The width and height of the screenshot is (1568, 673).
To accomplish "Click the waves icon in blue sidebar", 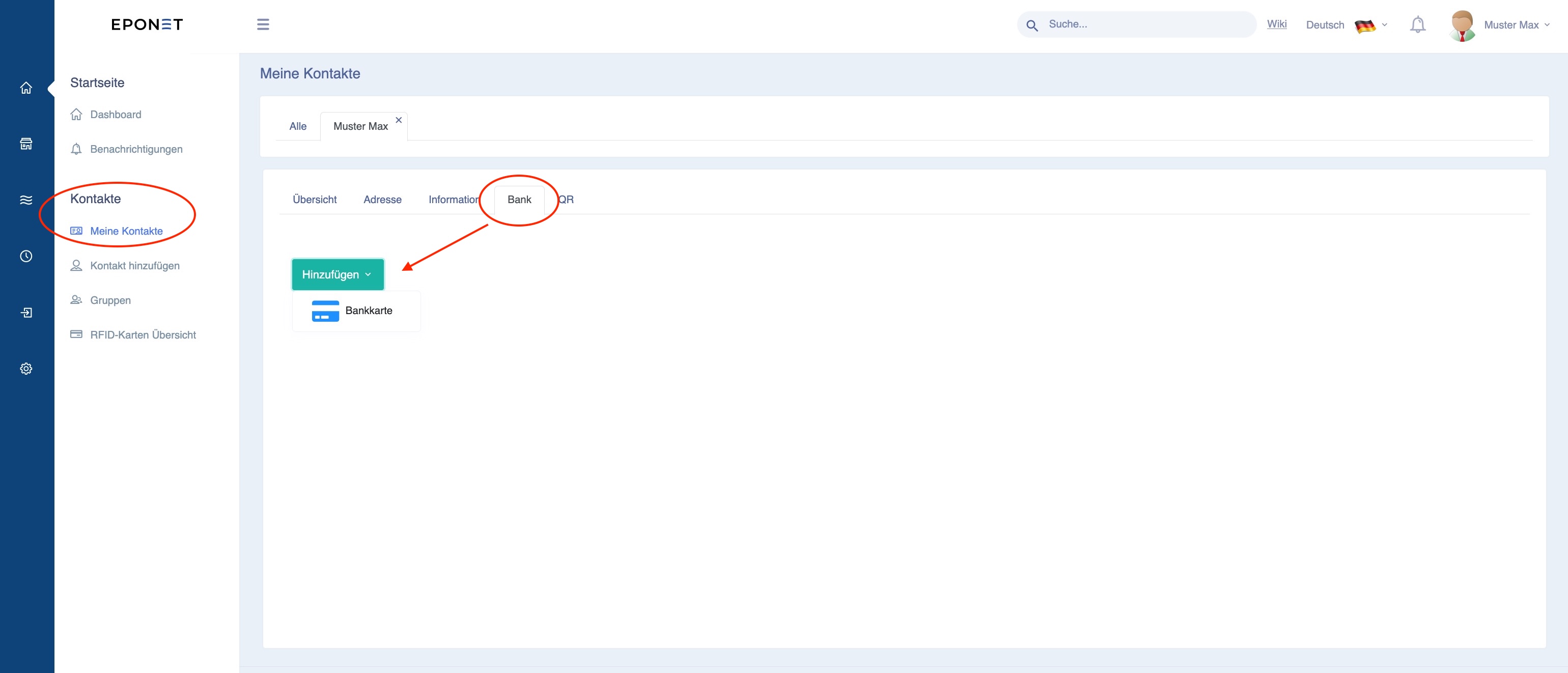I will coord(25,200).
